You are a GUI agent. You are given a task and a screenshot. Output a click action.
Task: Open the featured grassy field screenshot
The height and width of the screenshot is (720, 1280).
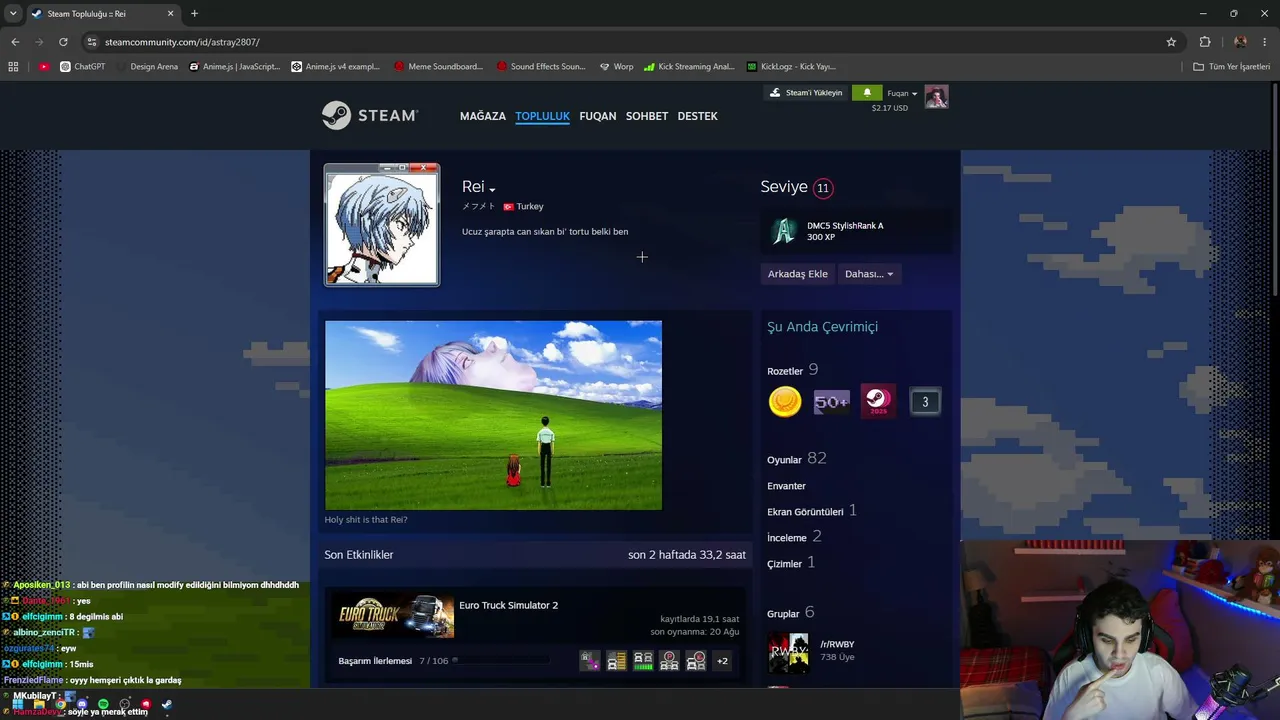pos(493,415)
